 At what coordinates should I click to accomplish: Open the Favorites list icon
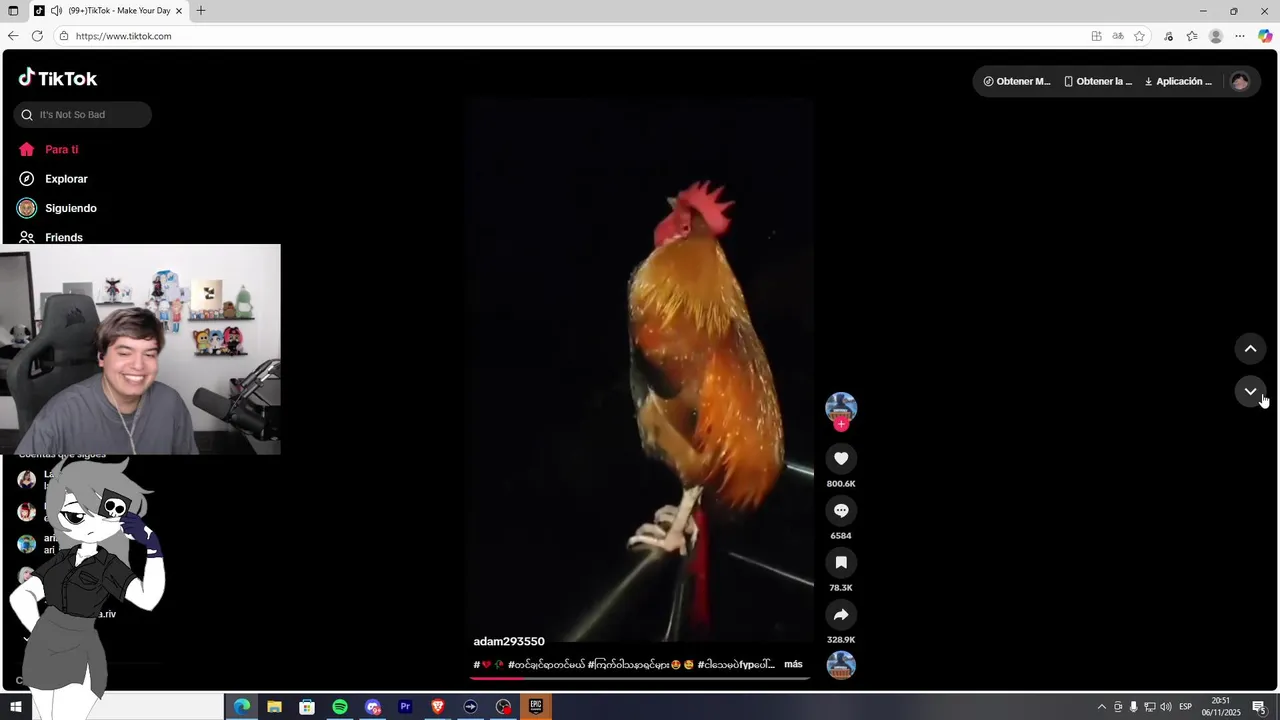tap(1192, 36)
